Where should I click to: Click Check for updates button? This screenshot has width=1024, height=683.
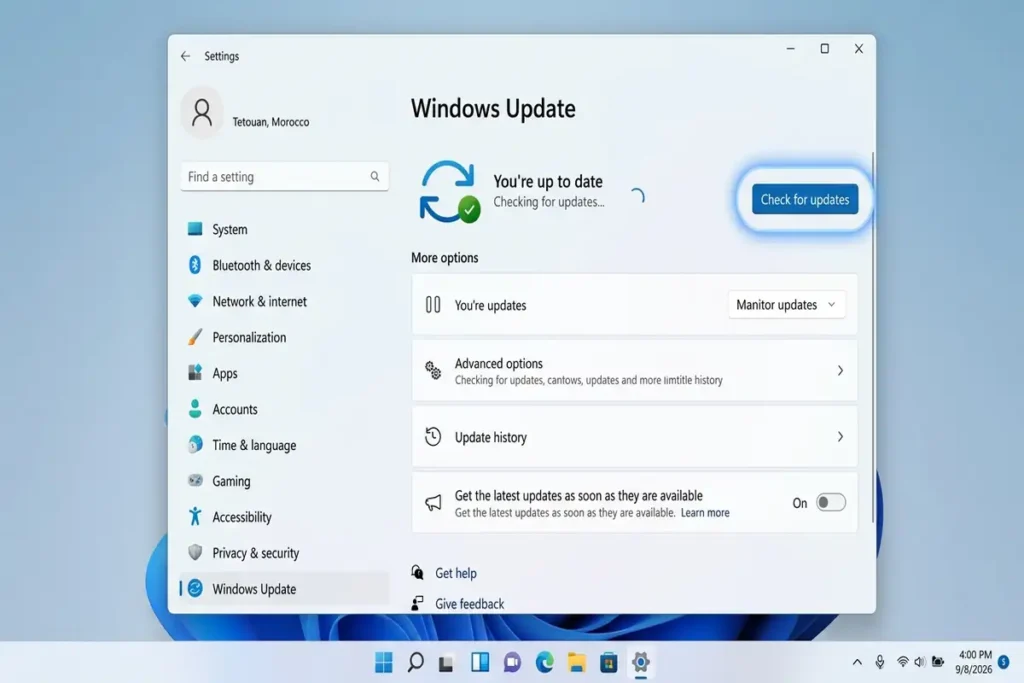[x=805, y=199]
